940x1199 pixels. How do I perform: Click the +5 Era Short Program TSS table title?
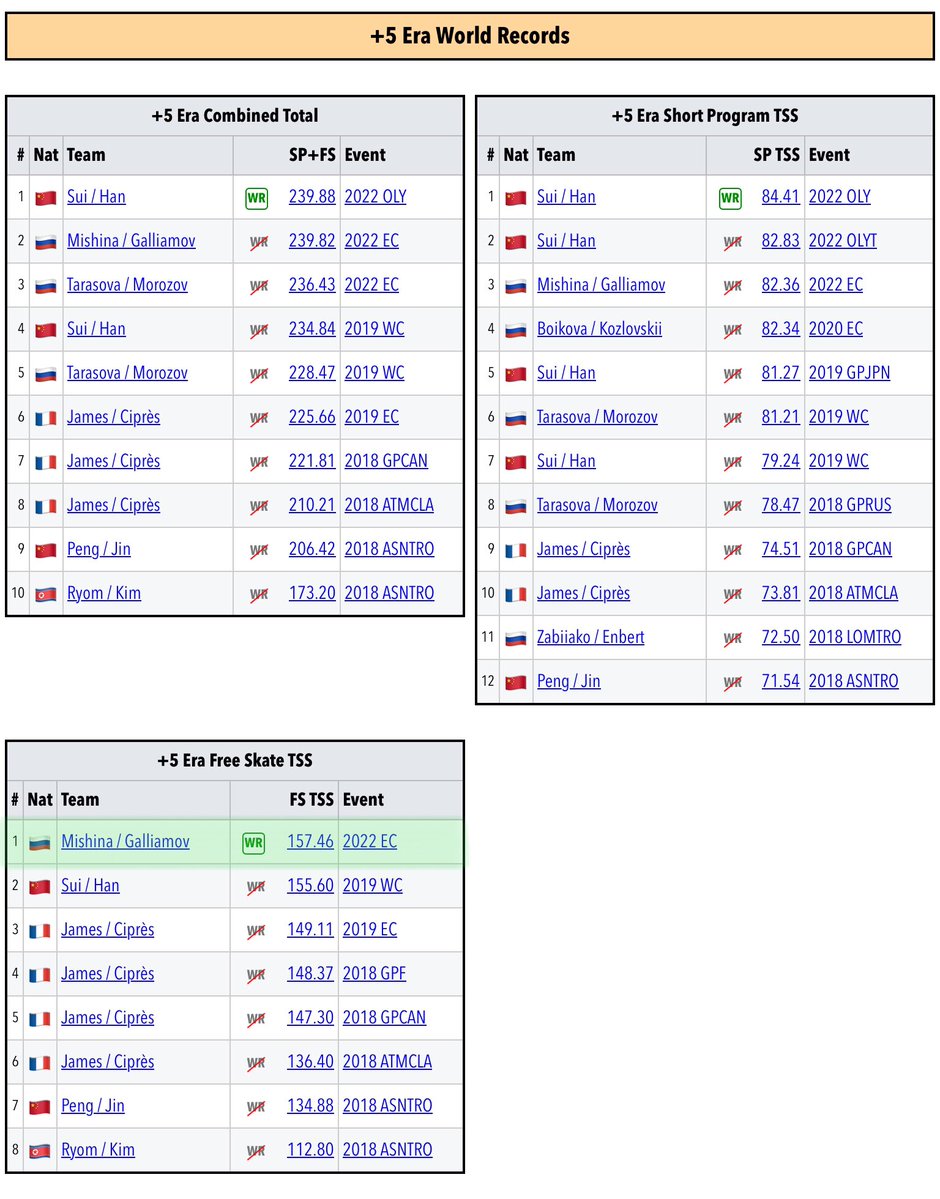(x=704, y=116)
